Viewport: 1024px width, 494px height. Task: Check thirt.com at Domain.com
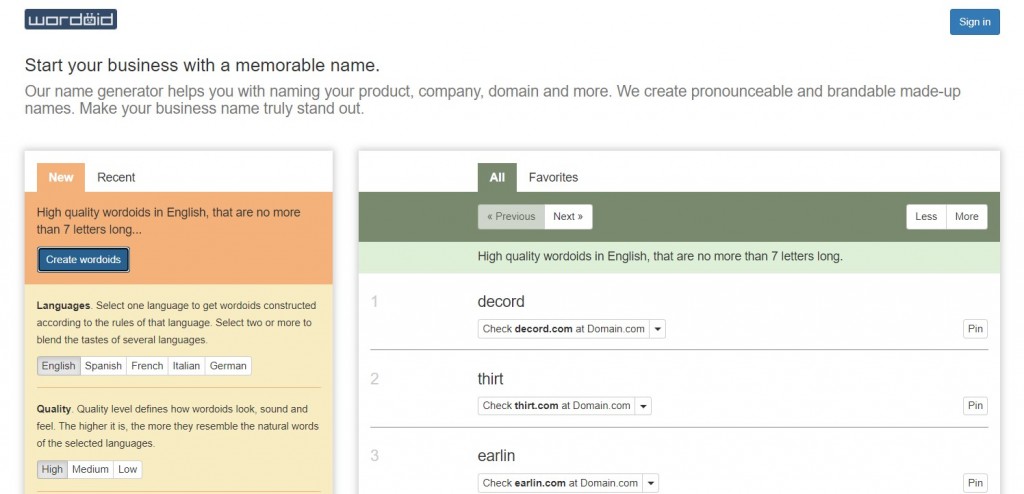click(x=556, y=406)
